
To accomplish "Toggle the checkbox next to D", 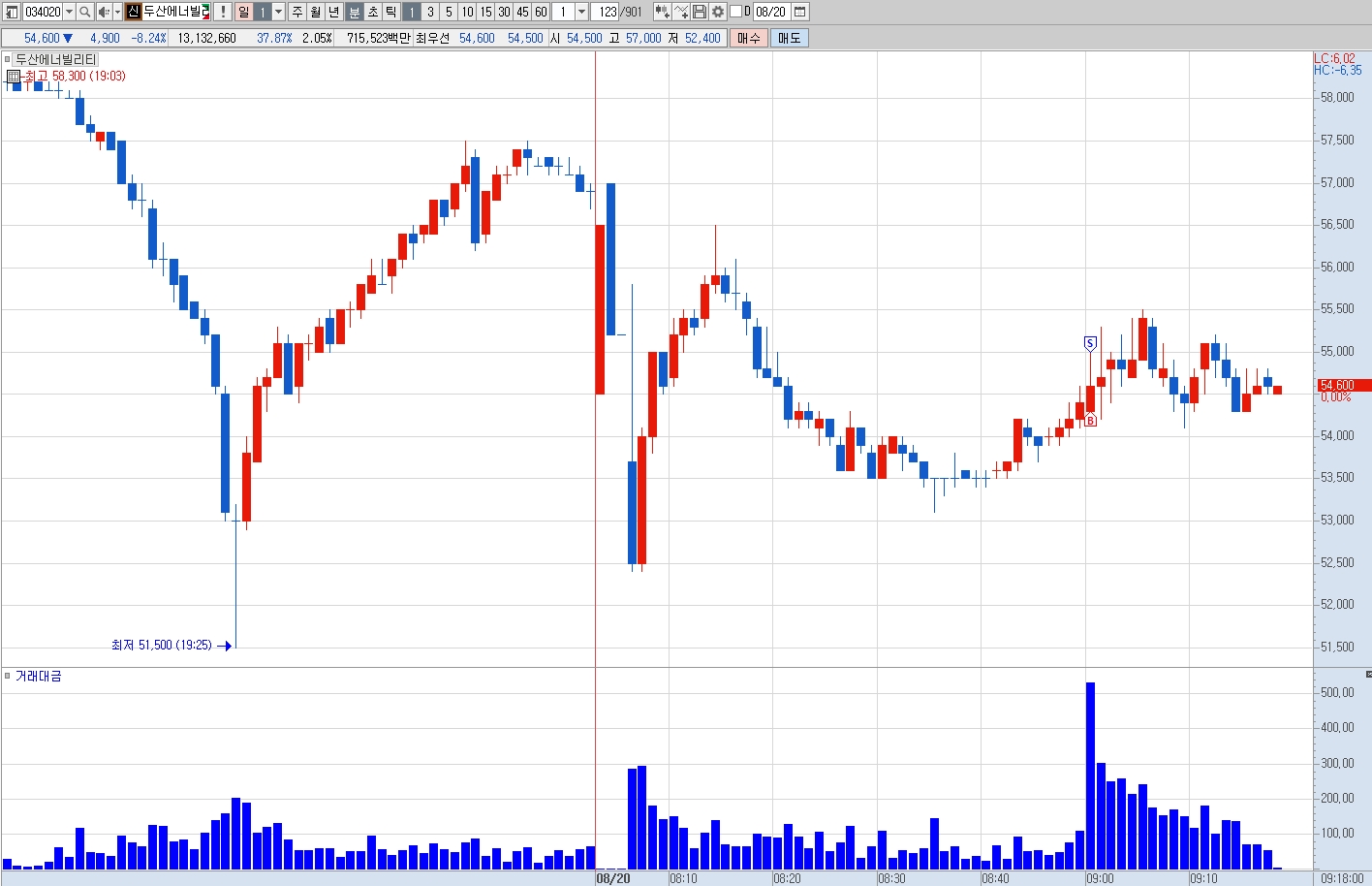I will pyautogui.click(x=735, y=12).
